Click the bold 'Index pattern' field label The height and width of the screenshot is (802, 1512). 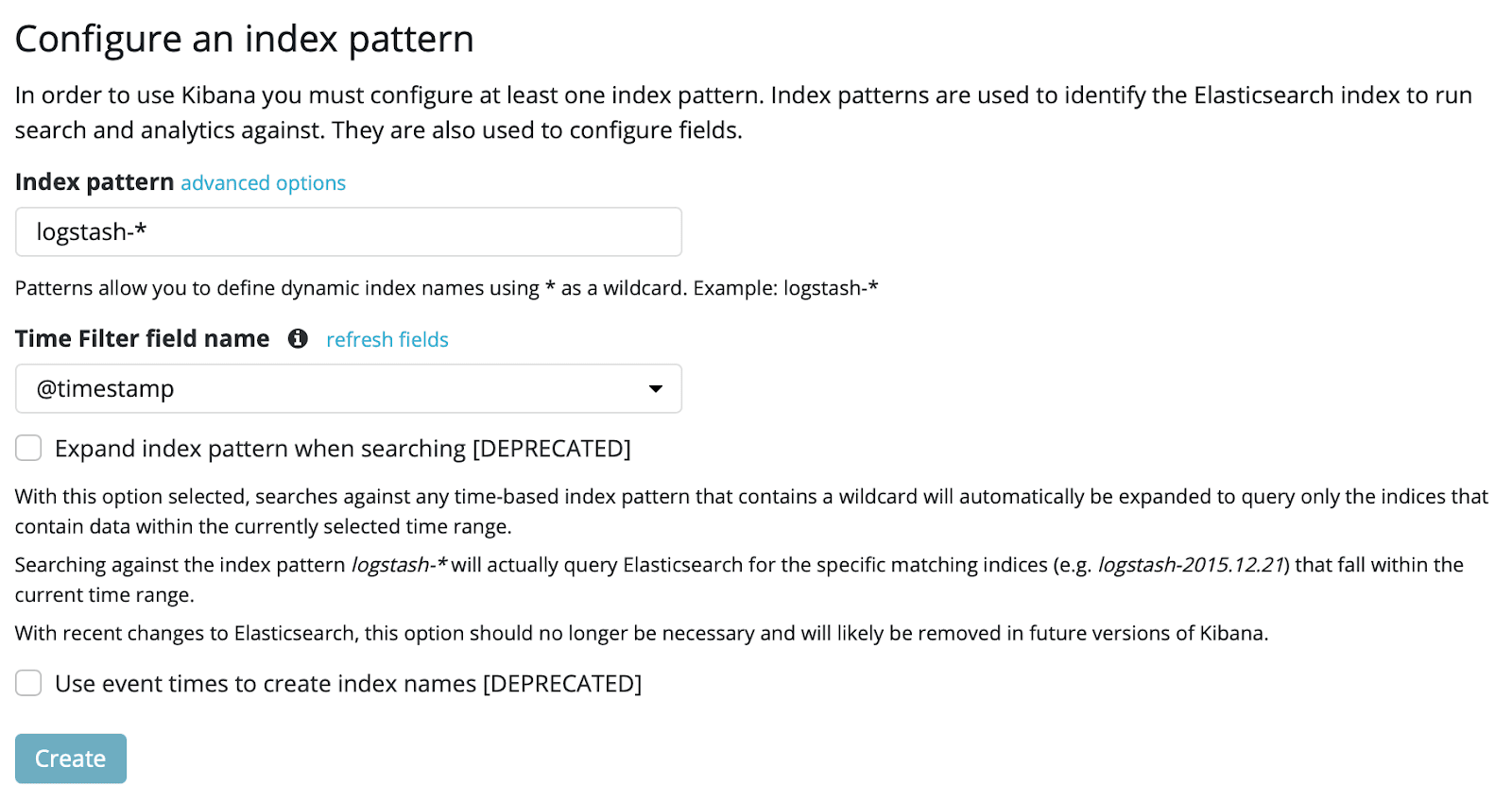(x=94, y=182)
